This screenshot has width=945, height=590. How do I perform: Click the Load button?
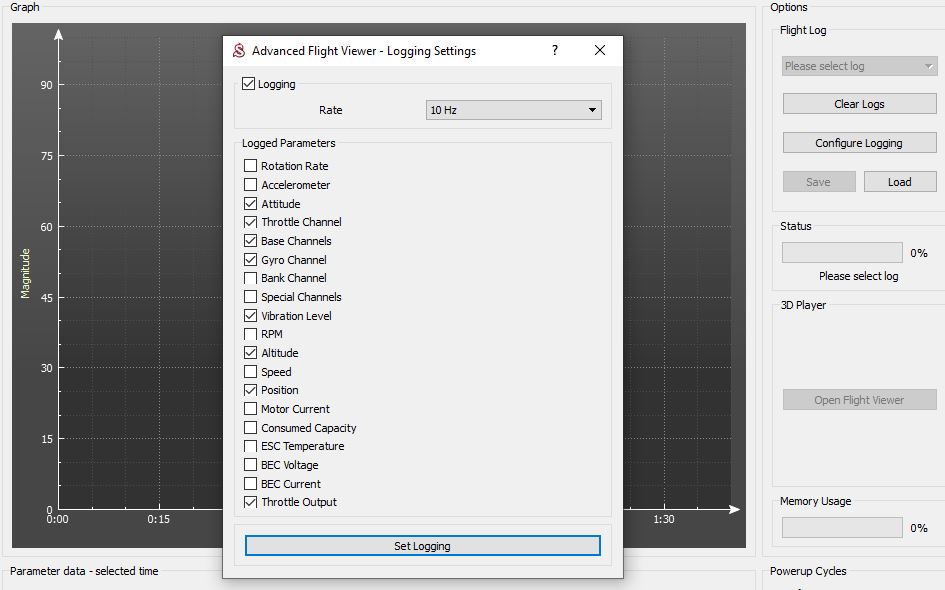tap(899, 182)
